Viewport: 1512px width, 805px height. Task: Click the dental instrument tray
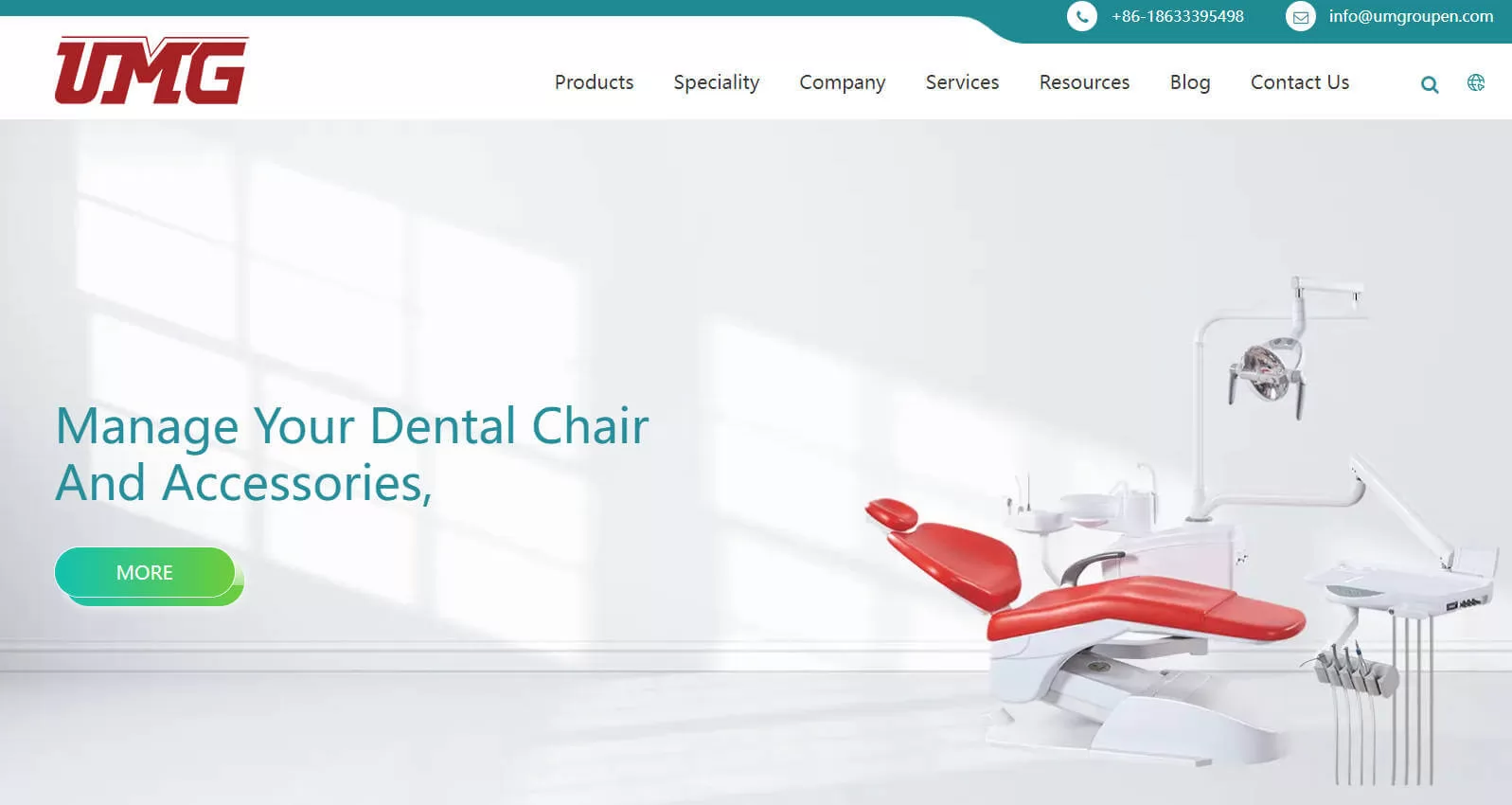pos(1401,581)
